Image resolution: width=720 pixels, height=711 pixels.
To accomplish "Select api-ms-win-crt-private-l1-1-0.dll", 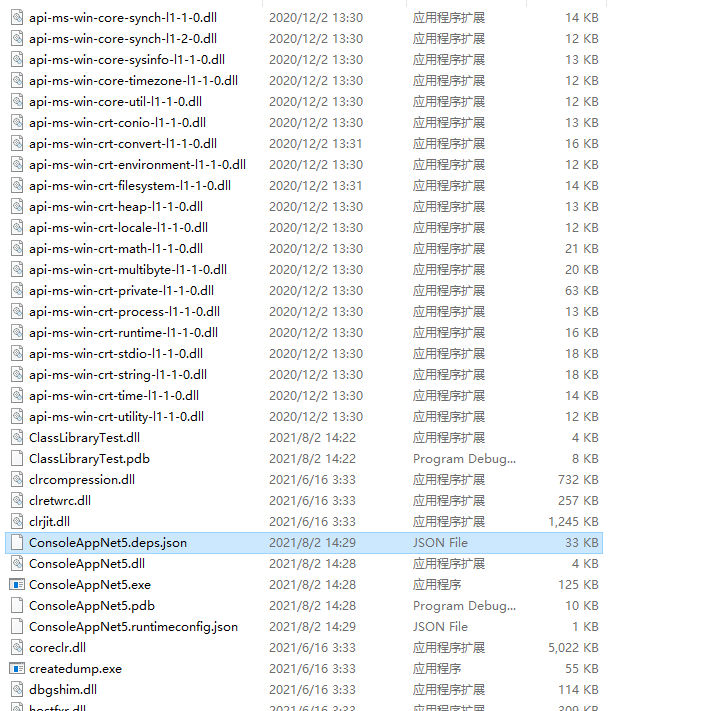I will pos(121,290).
